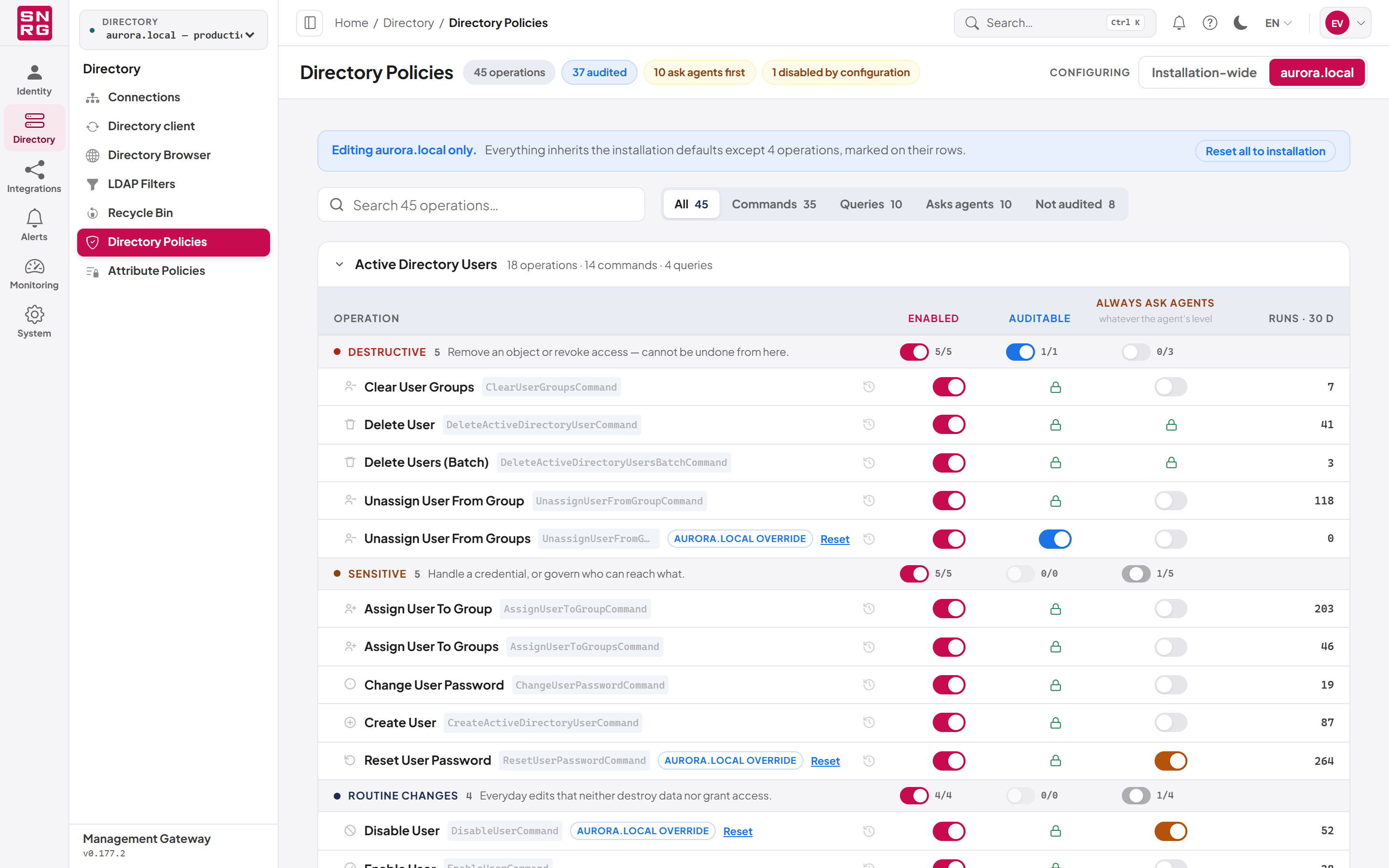Open Attribute Policies in the sidebar
This screenshot has height=868, width=1389.
[173, 271]
